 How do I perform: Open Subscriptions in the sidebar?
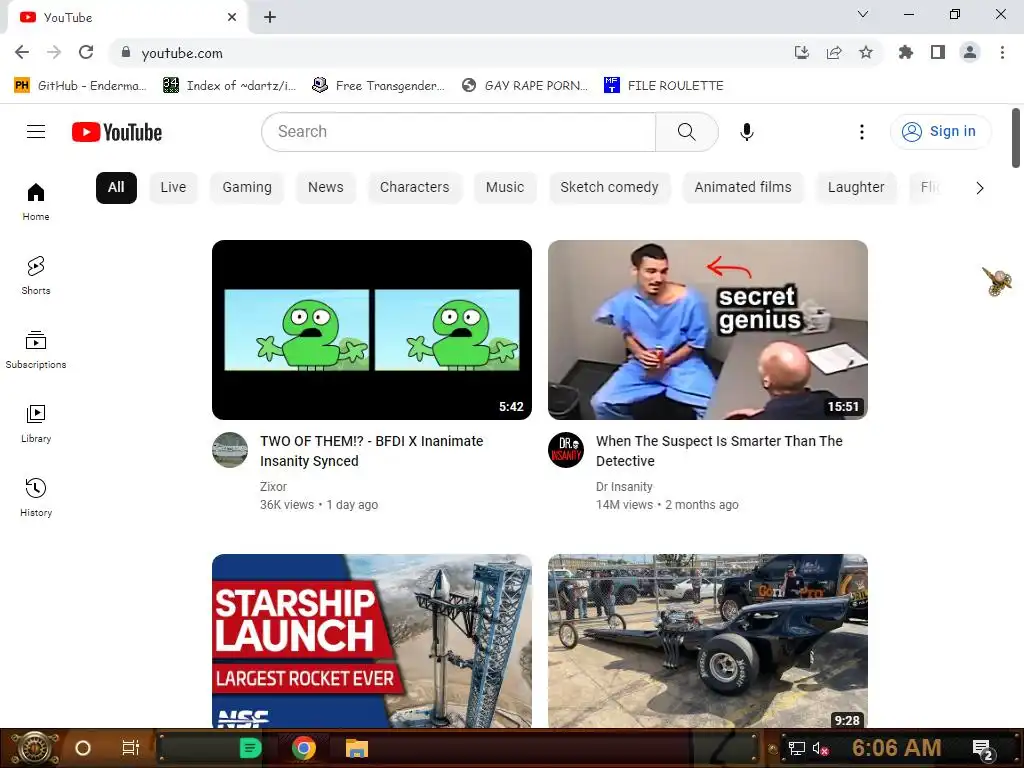pos(36,349)
